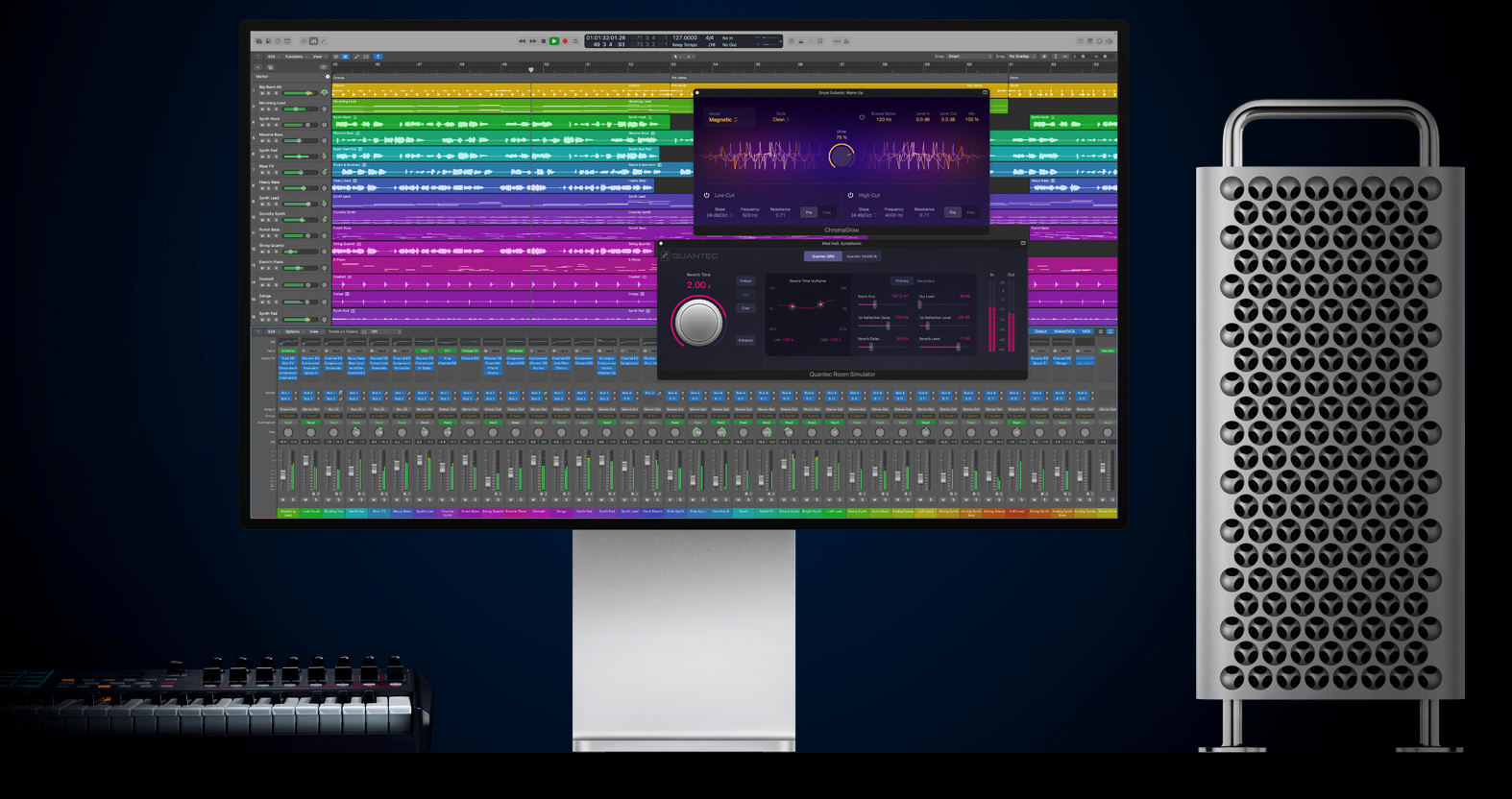The height and width of the screenshot is (799, 1512).
Task: Click the Quantec Reverb Time knob
Action: click(698, 322)
